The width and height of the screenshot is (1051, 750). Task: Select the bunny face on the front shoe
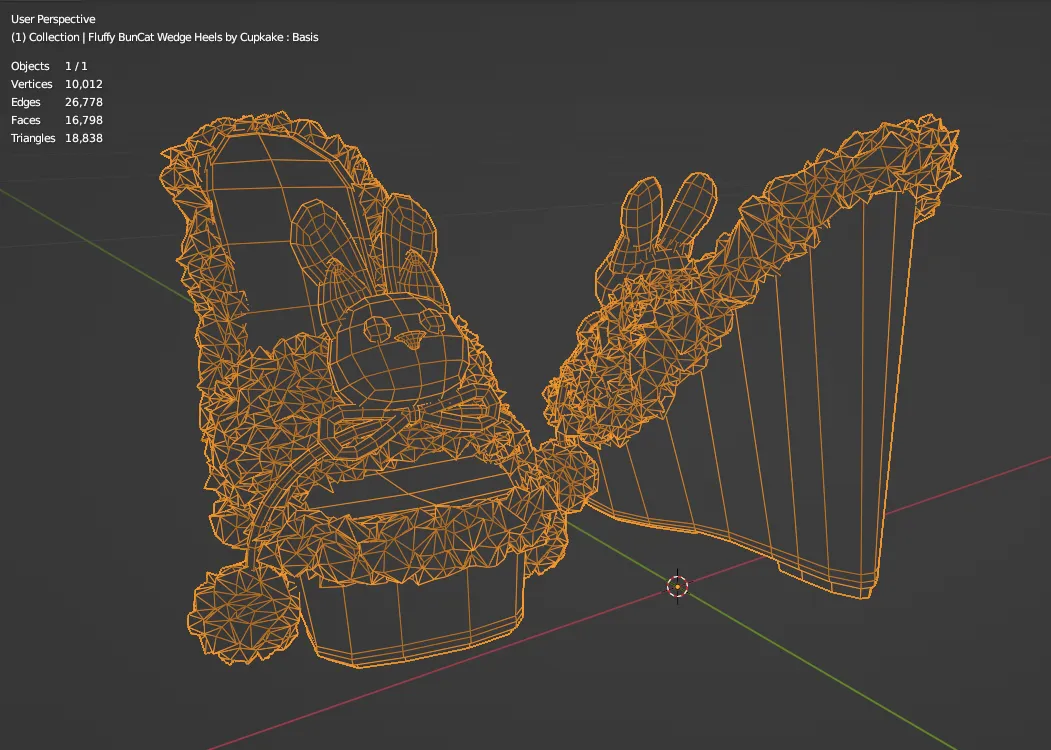point(399,349)
